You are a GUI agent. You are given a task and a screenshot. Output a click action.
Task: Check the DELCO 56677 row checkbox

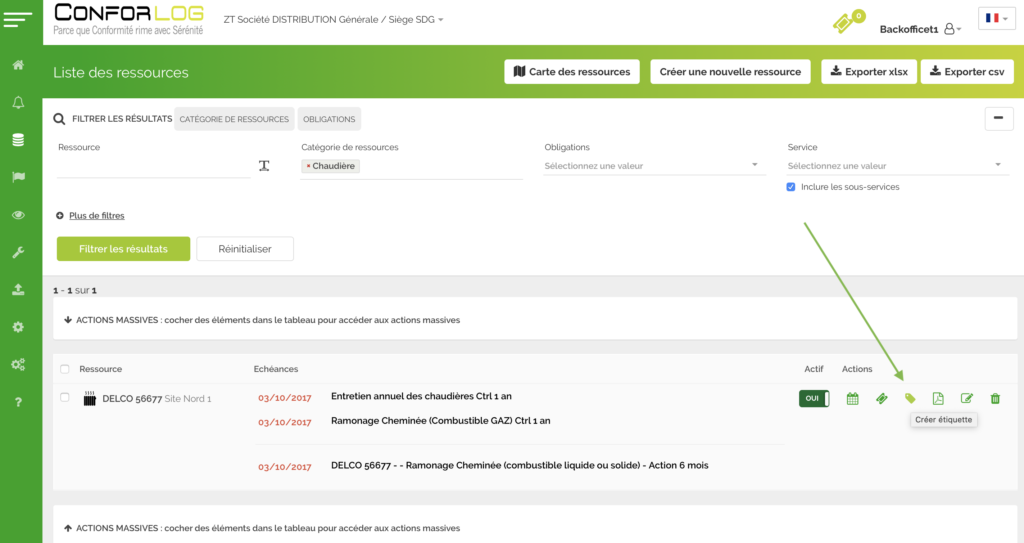click(65, 397)
